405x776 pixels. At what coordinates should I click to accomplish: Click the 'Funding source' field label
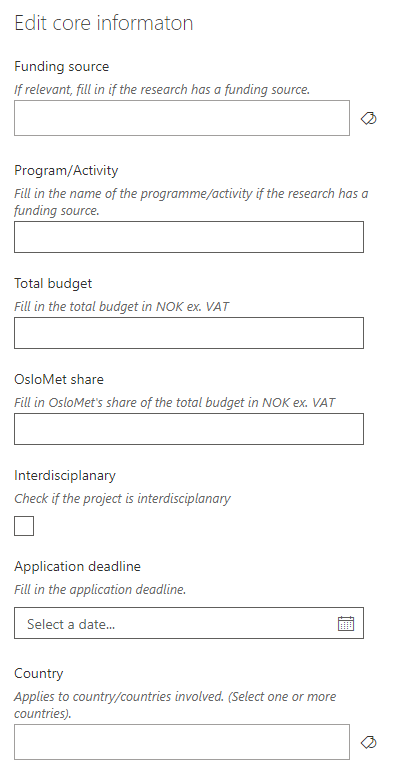coord(61,66)
